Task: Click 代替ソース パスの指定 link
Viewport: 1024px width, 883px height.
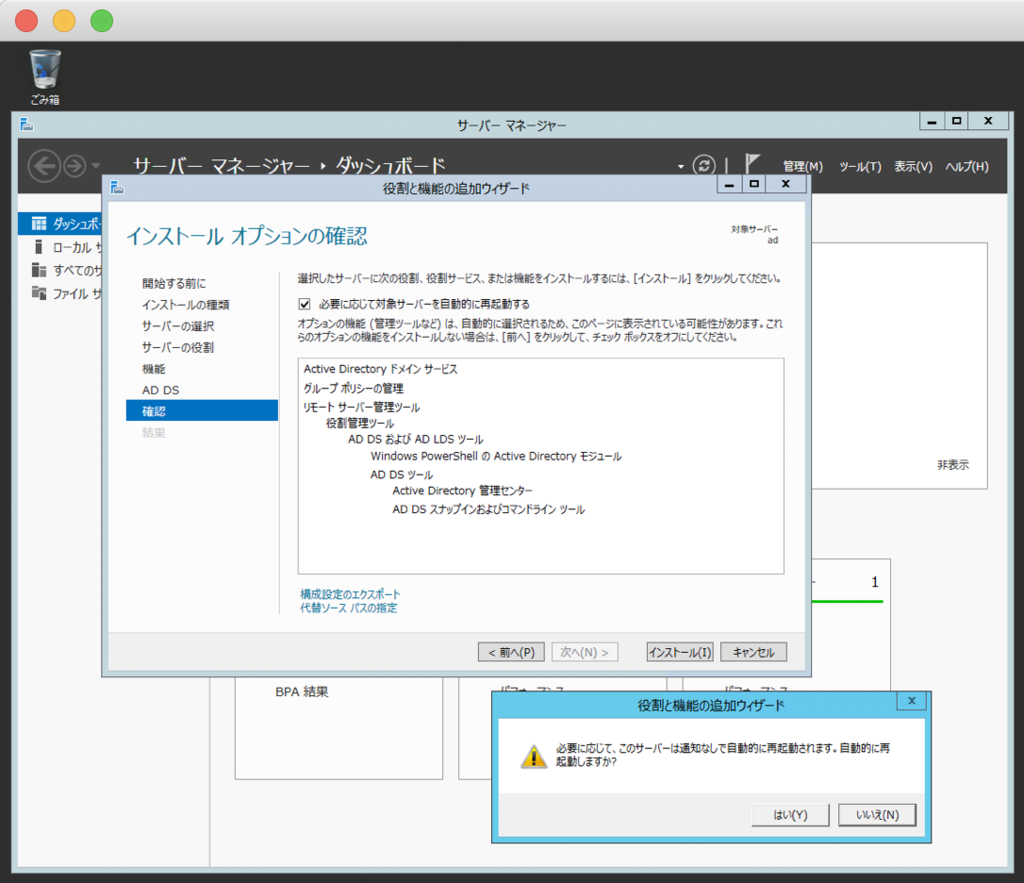Action: click(348, 608)
